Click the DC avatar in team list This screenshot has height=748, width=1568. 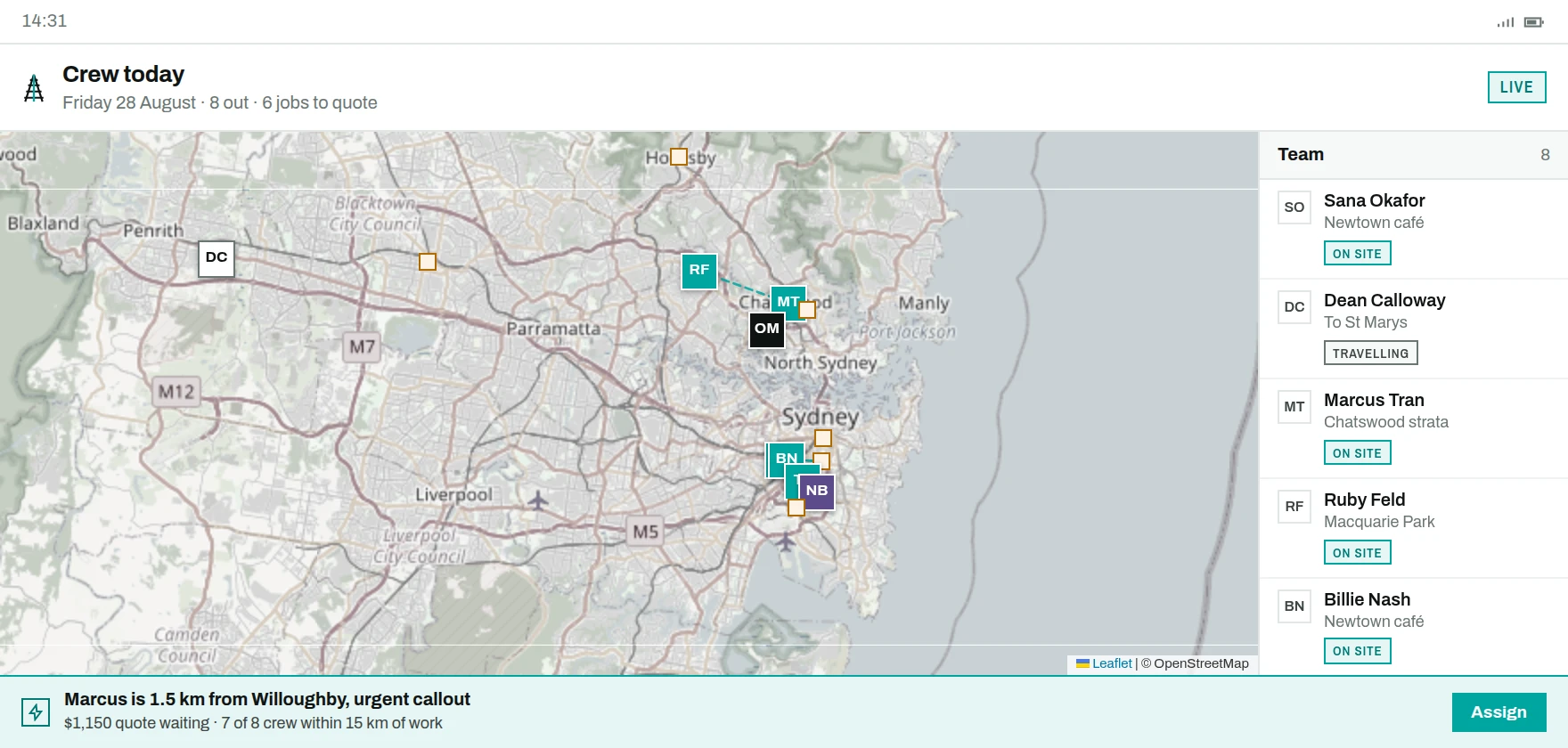pyautogui.click(x=1294, y=307)
